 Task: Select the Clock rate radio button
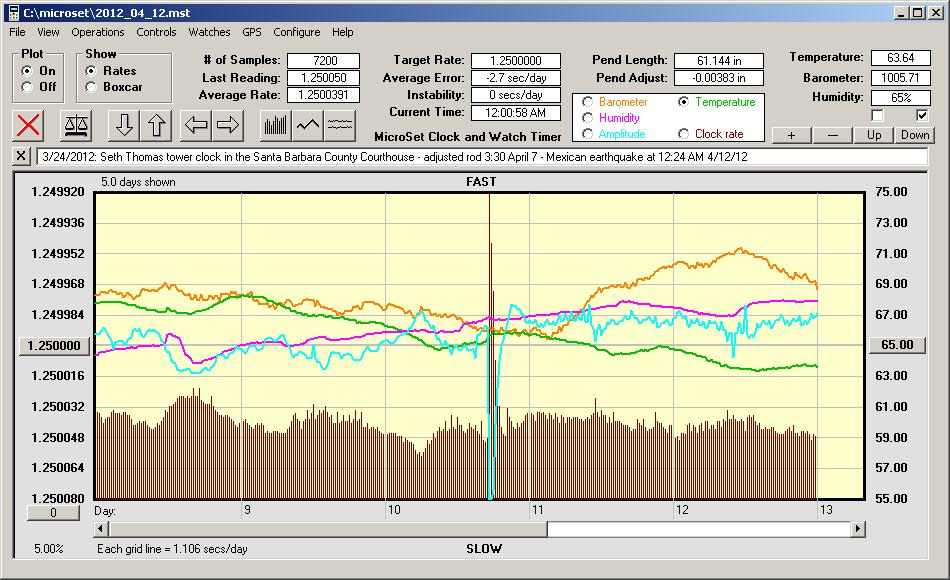coord(683,134)
